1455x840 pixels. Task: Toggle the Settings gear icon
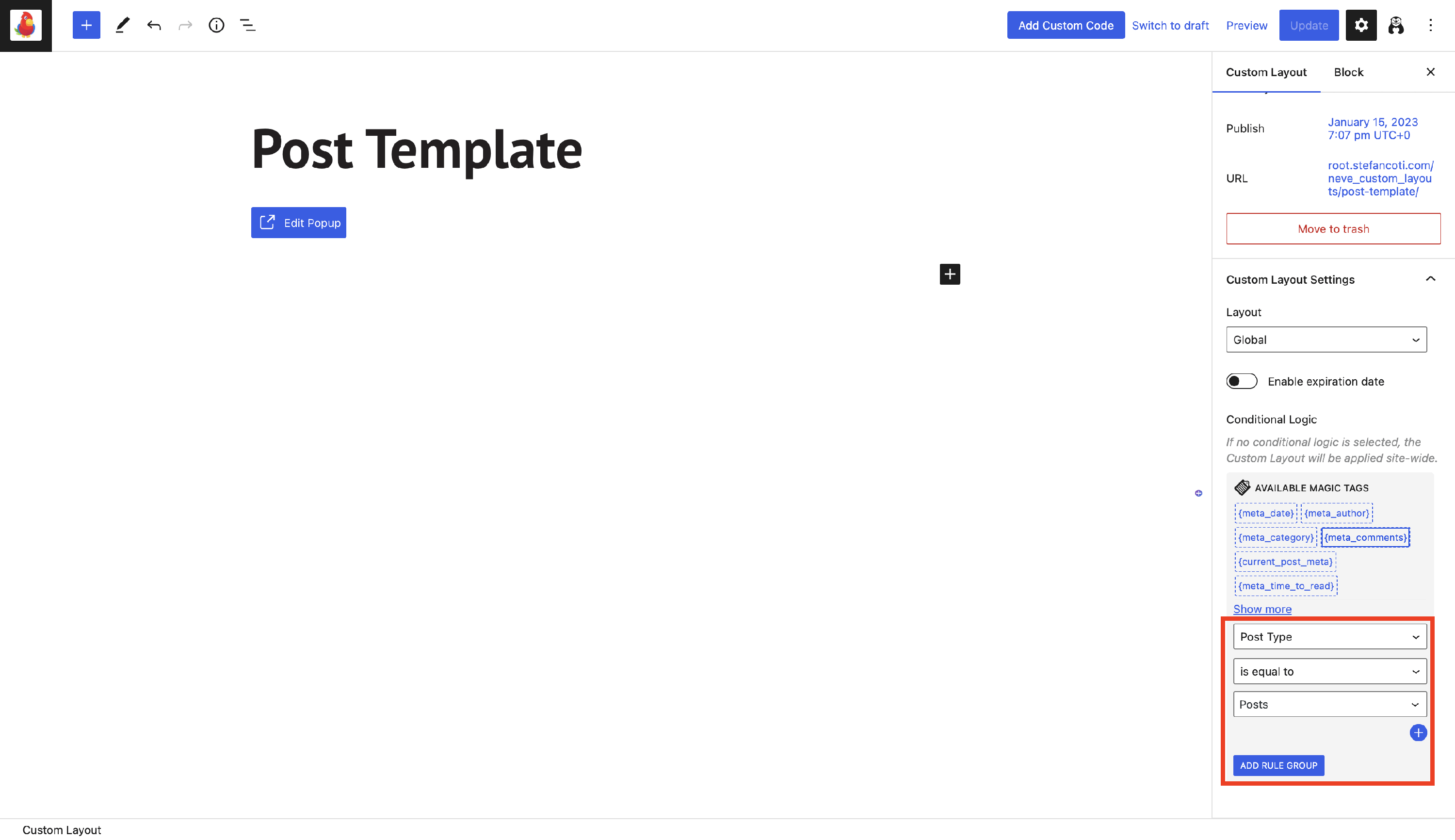[1361, 25]
